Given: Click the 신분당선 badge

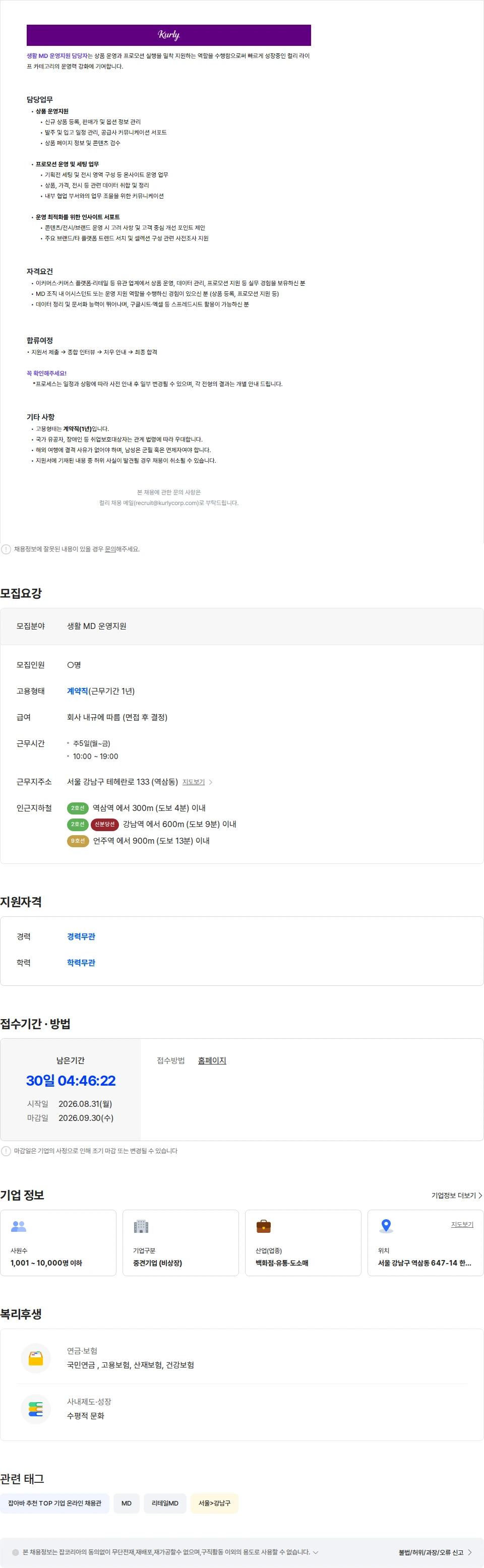Looking at the screenshot, I should pyautogui.click(x=105, y=824).
